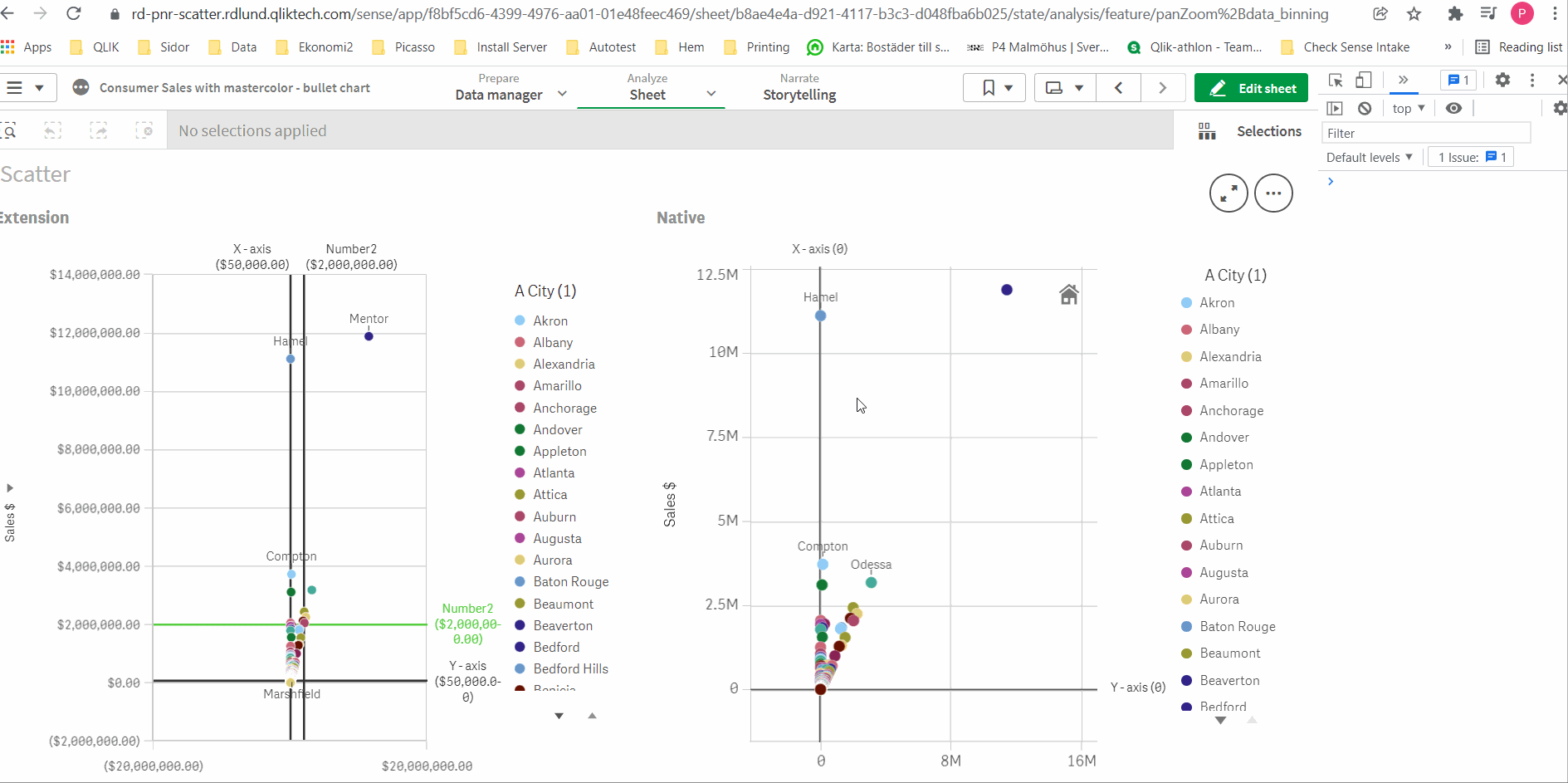
Task: Expand scatter chart to fullscreen
Action: pyautogui.click(x=1229, y=193)
